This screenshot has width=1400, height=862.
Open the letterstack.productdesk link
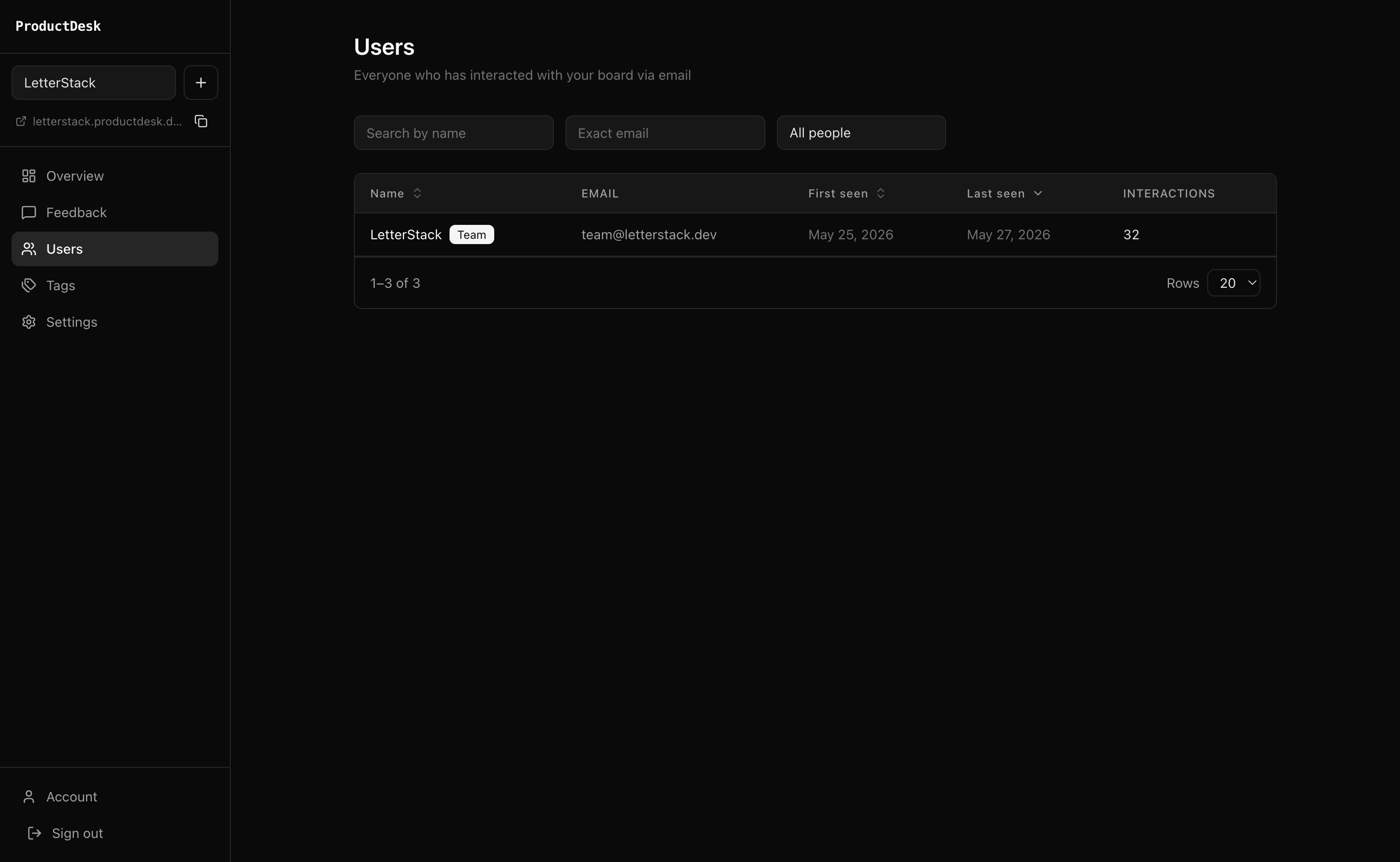pos(107,122)
